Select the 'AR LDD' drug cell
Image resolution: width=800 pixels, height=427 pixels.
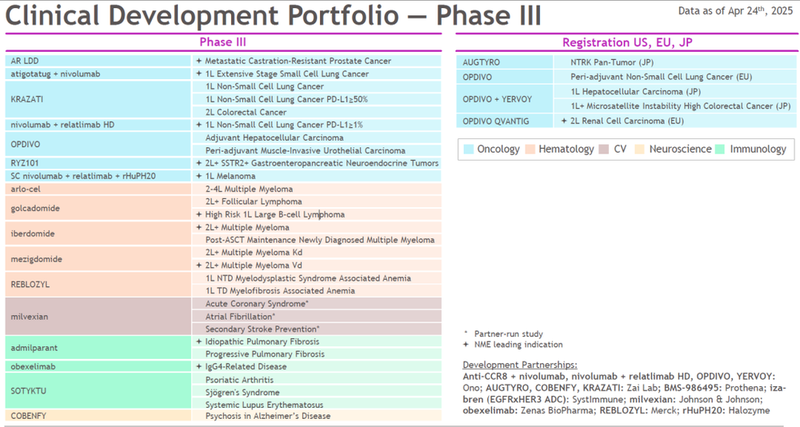point(98,61)
